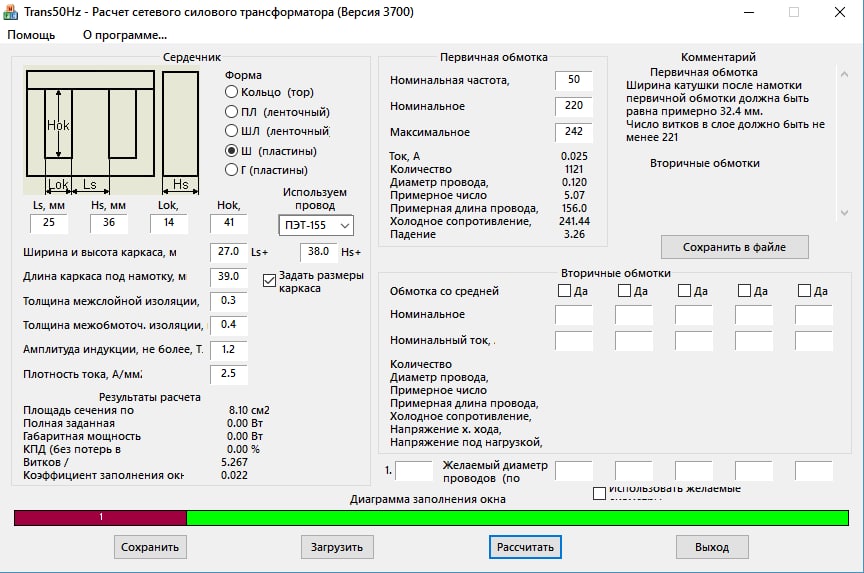
Task: Click fourth secondary Номинальный ток field
Action: click(754, 341)
